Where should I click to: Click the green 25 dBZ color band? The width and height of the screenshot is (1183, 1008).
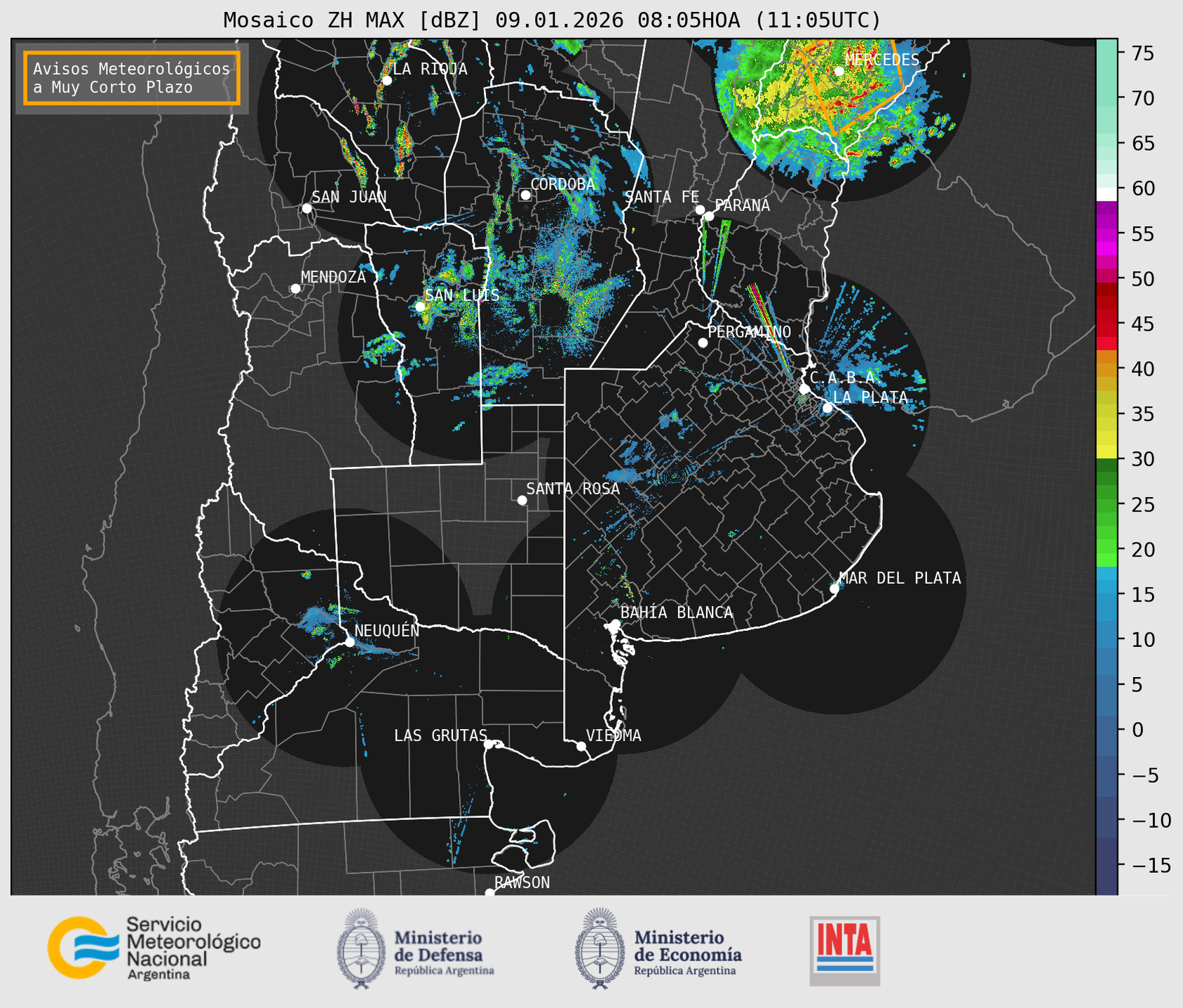[x=1106, y=505]
